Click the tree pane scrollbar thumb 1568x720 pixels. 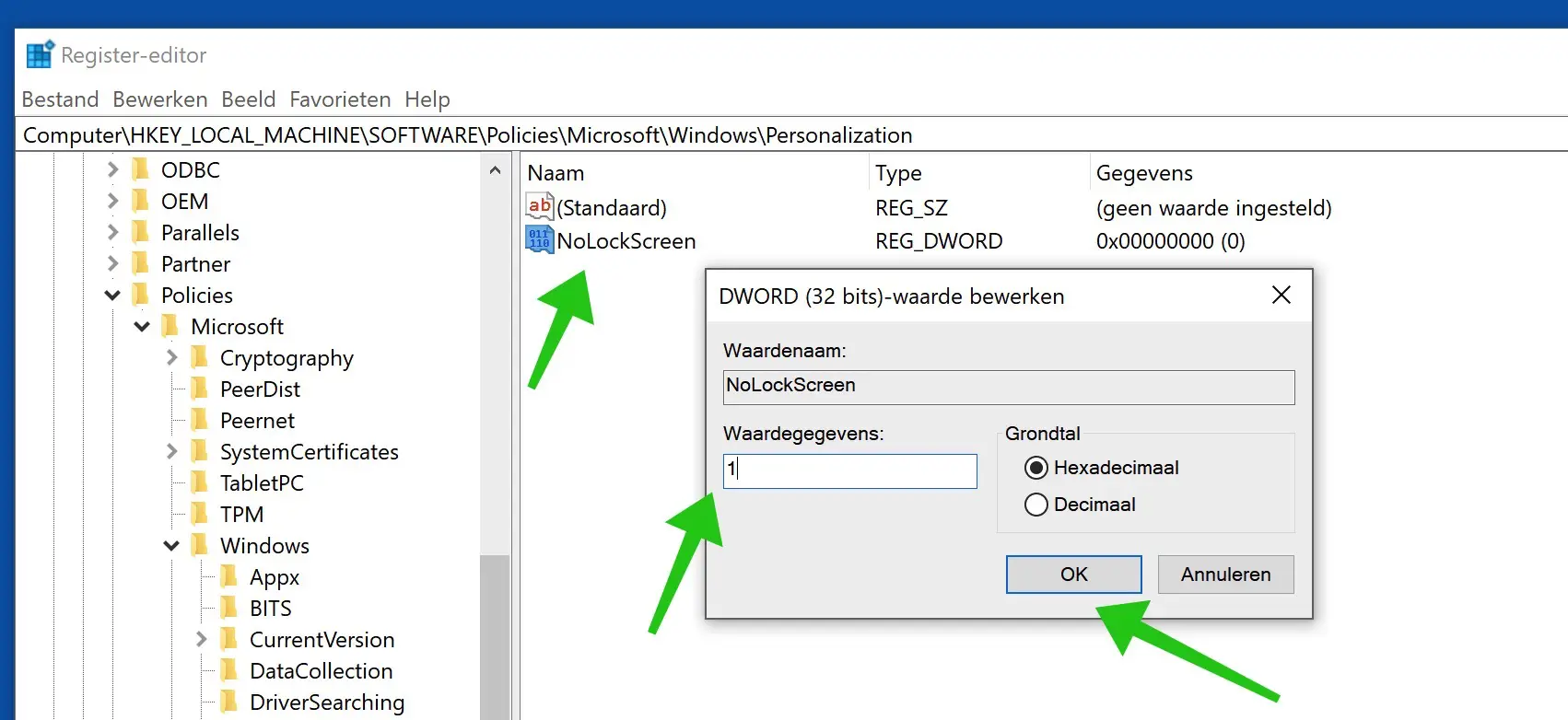coord(495,637)
